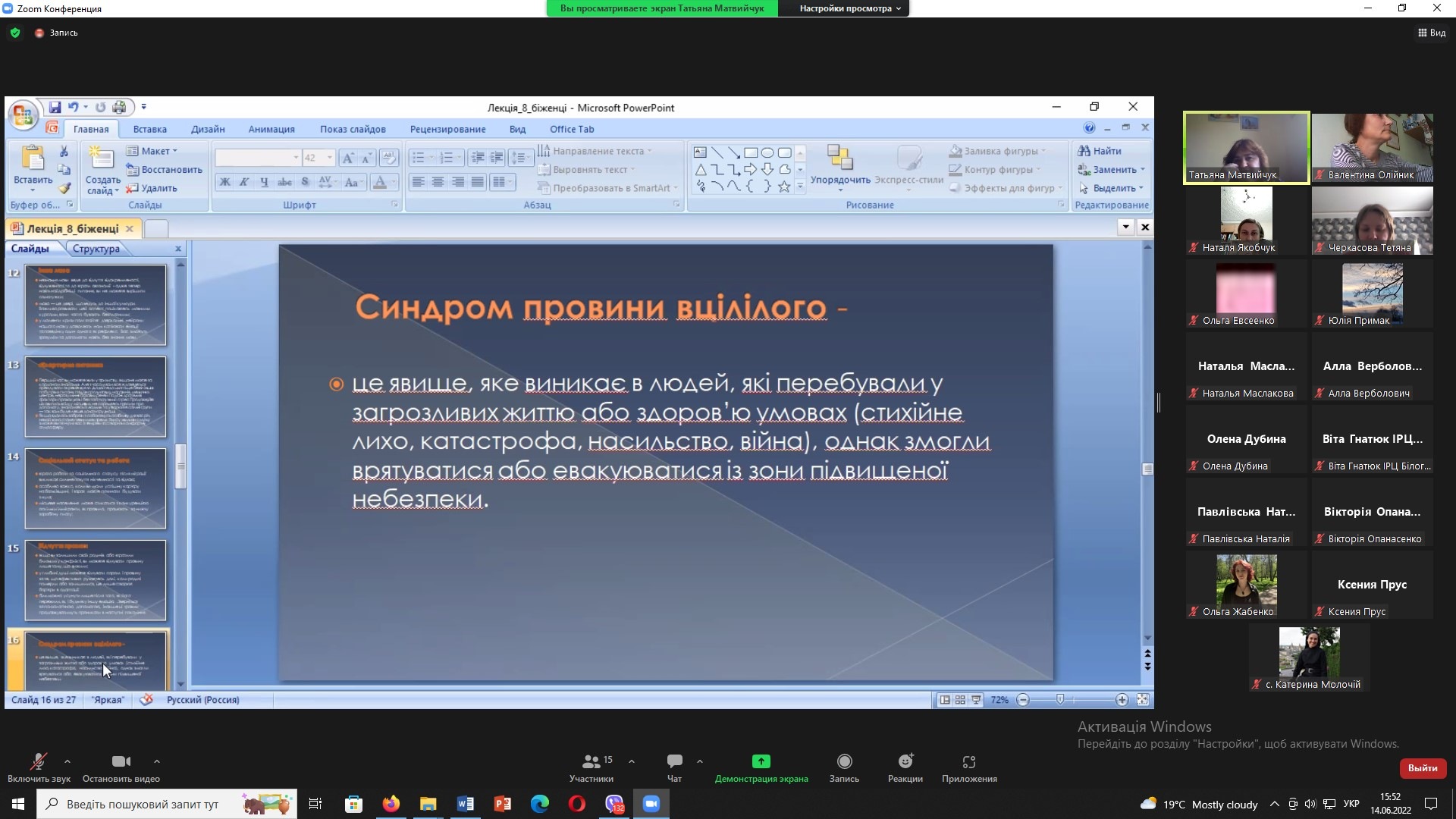Open the Windows weather widget showing 19°C
The height and width of the screenshot is (819, 1456).
(1199, 804)
